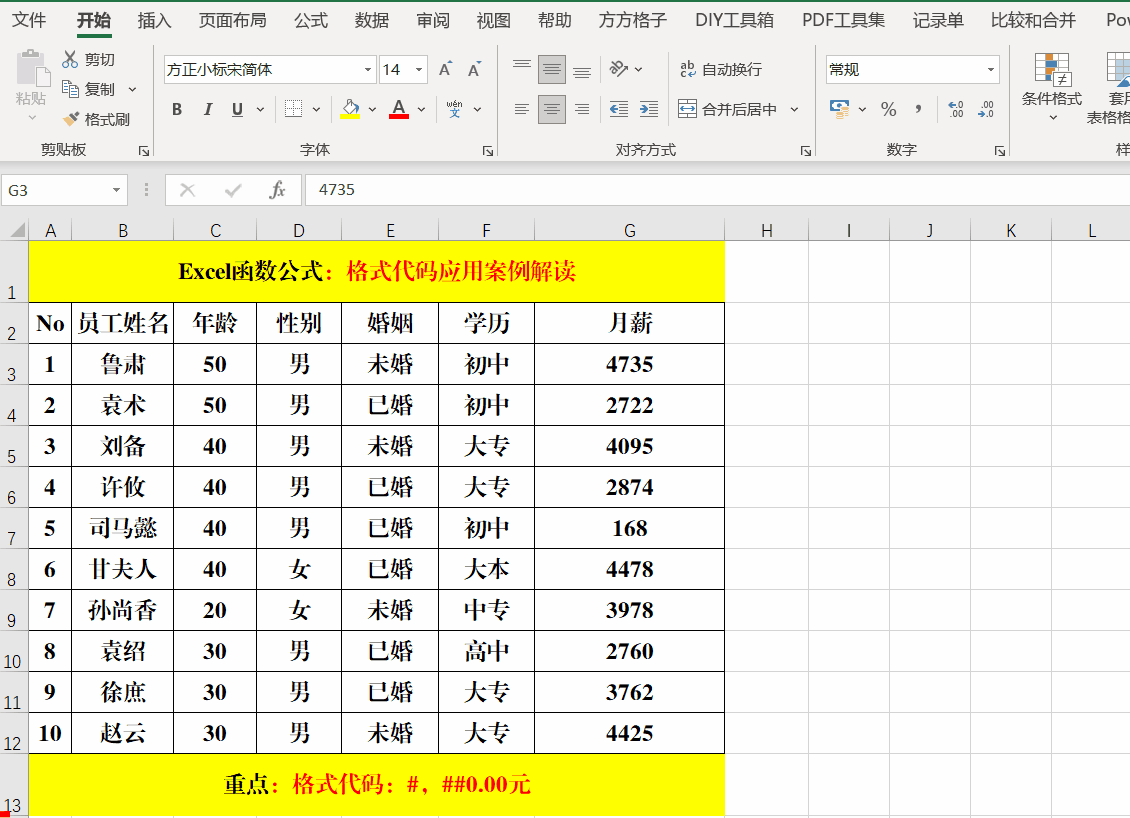This screenshot has width=1130, height=818.
Task: Open the font group dialog launcher
Action: (x=488, y=151)
